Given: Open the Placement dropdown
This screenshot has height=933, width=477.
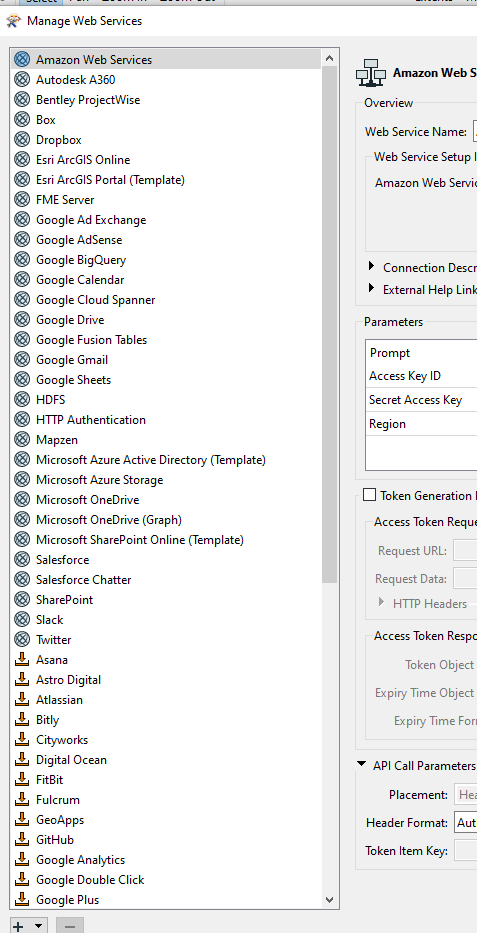Looking at the screenshot, I should (466, 794).
